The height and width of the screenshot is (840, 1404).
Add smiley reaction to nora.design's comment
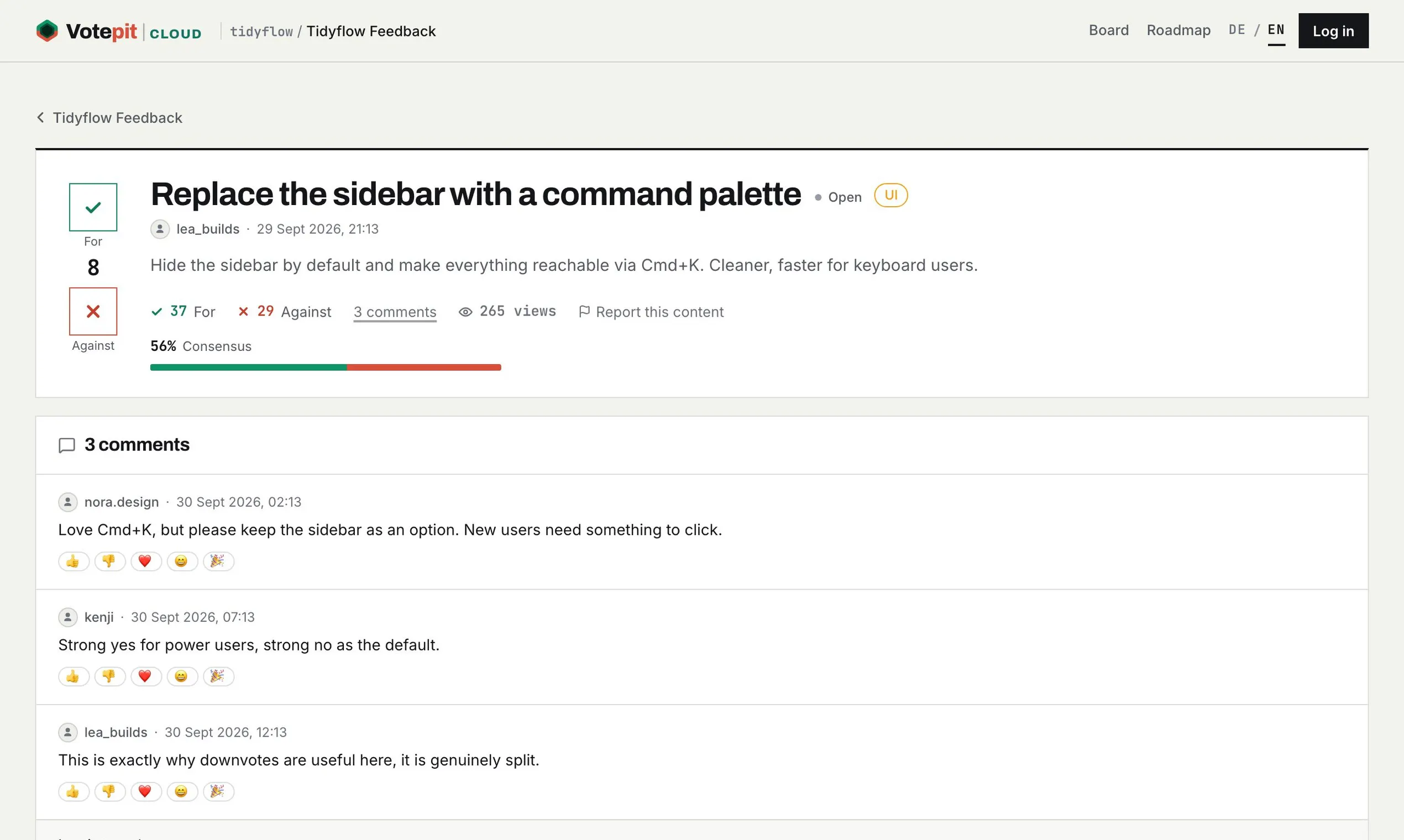(182, 561)
